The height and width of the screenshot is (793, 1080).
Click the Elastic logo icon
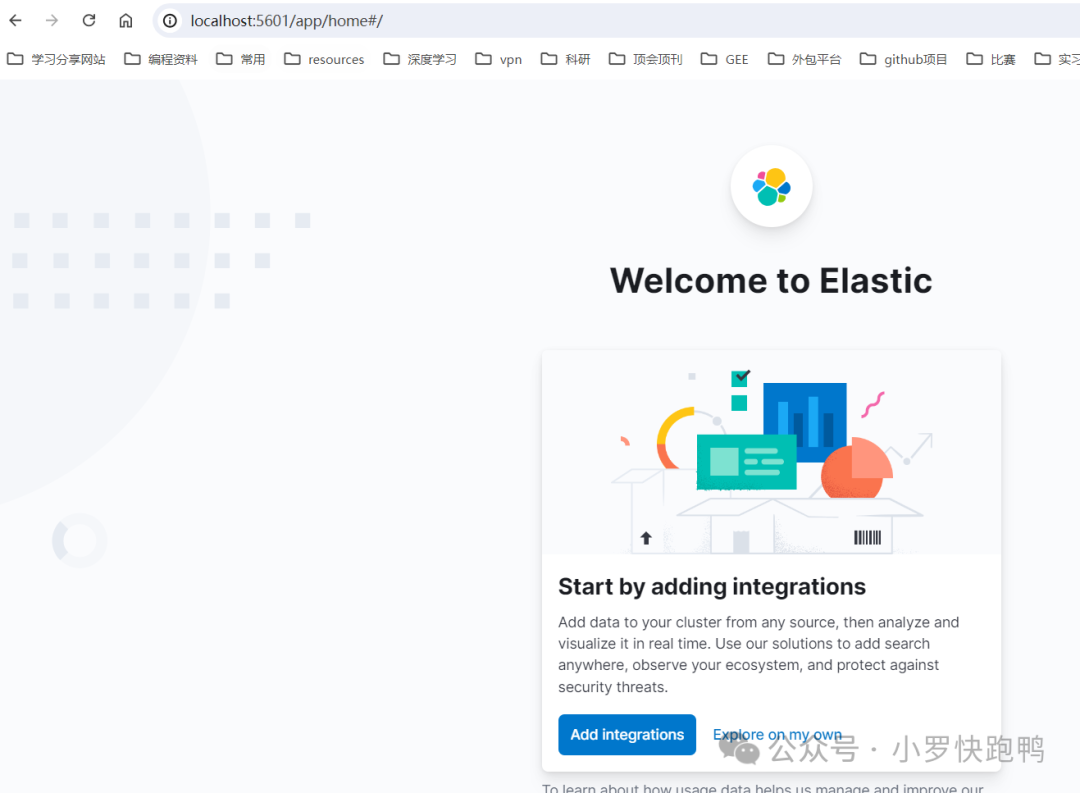[x=771, y=187]
